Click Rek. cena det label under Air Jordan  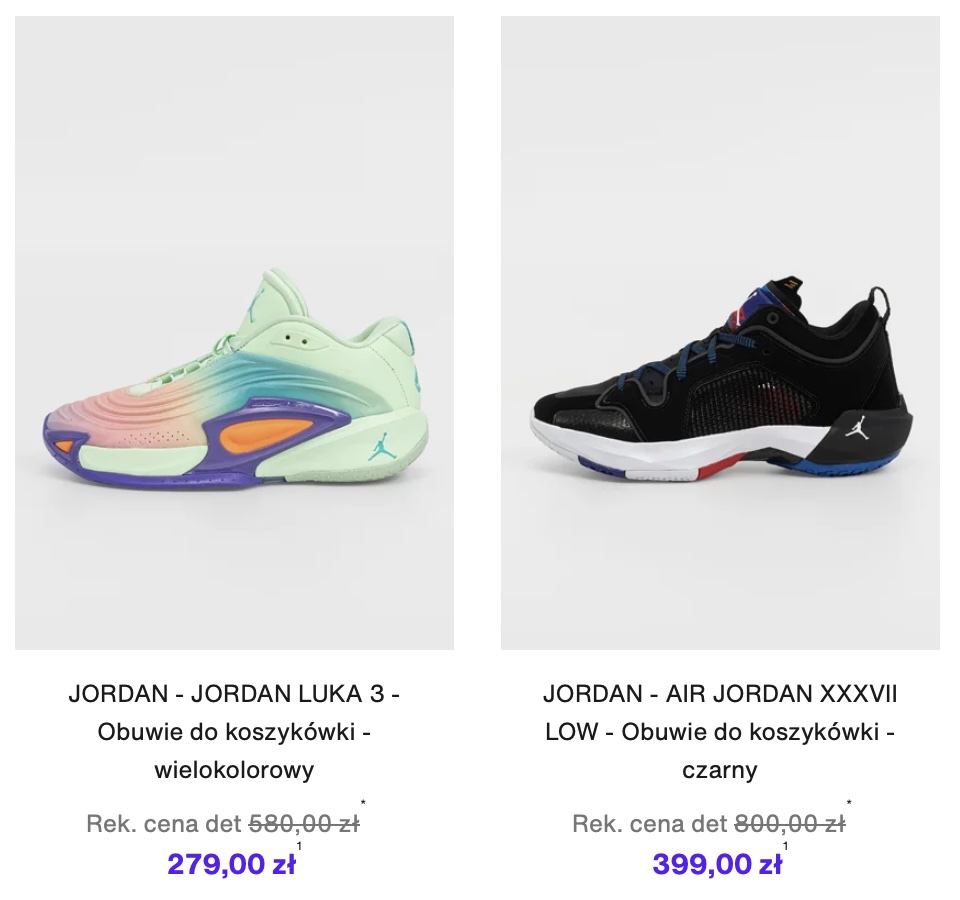(x=651, y=824)
